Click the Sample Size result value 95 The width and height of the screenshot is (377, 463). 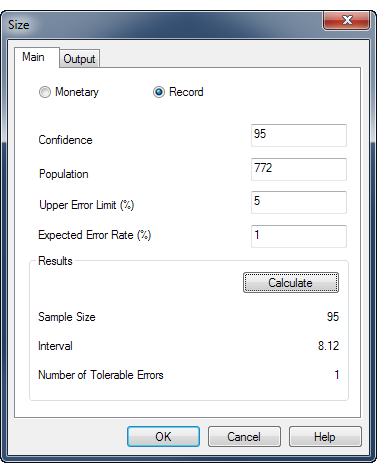(333, 317)
